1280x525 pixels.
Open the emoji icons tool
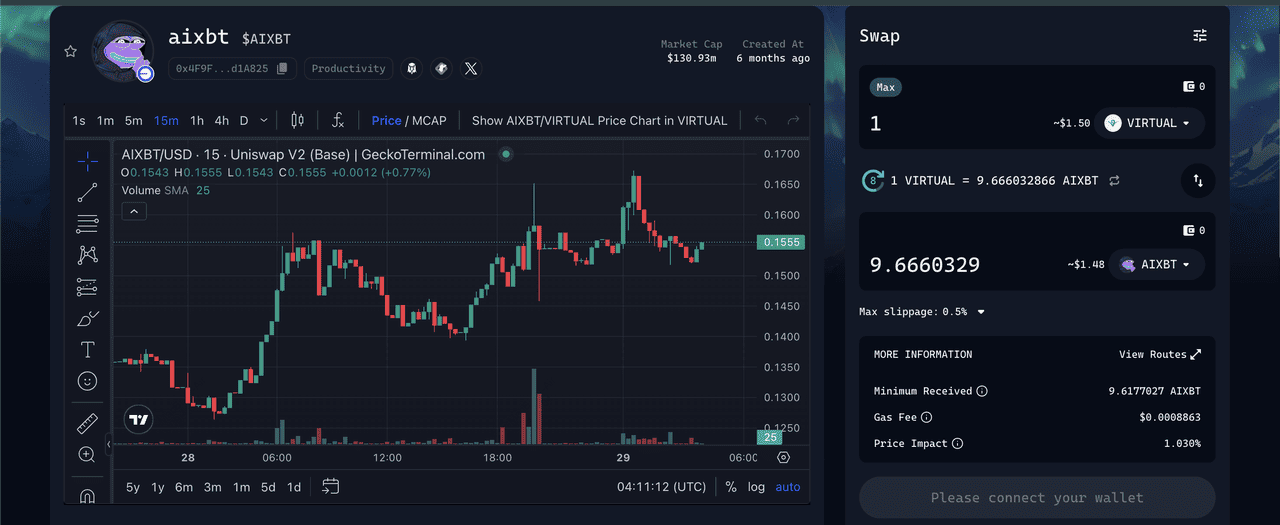(x=87, y=381)
